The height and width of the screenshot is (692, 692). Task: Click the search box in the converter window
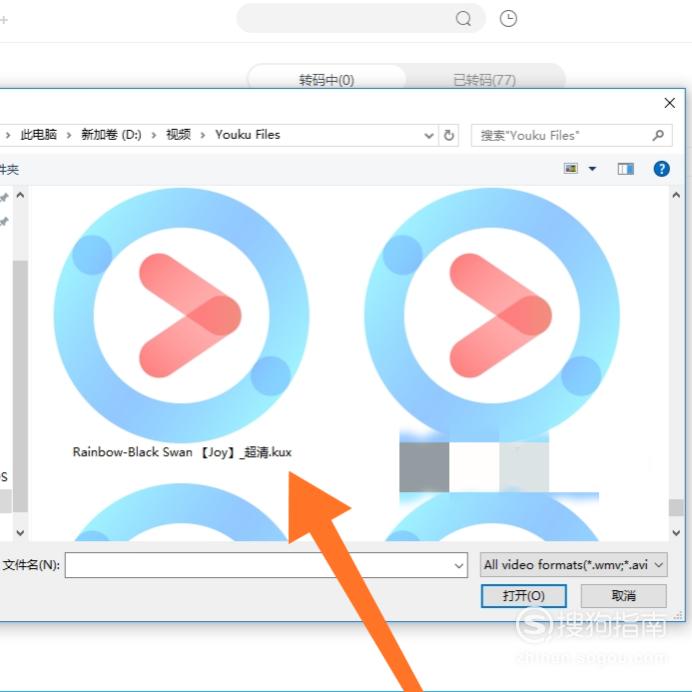361,19
